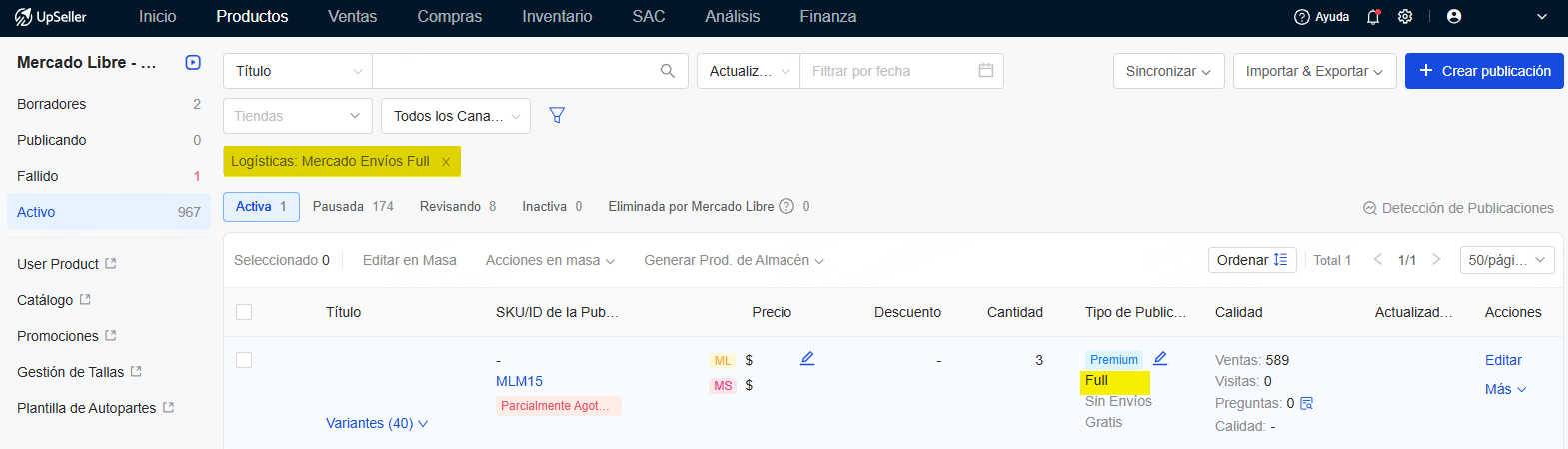Open the Ventas menu

(x=353, y=17)
